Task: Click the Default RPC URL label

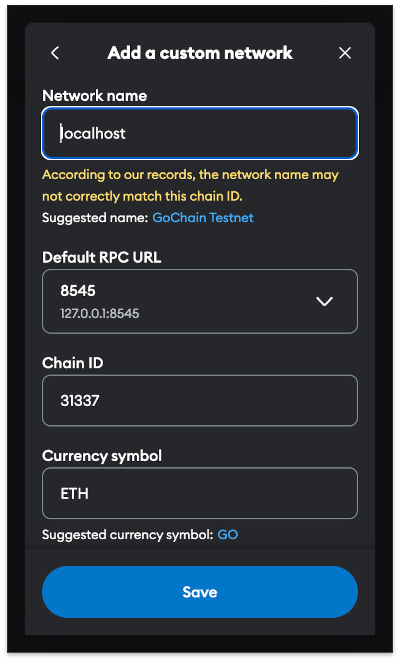Action: 101,258
